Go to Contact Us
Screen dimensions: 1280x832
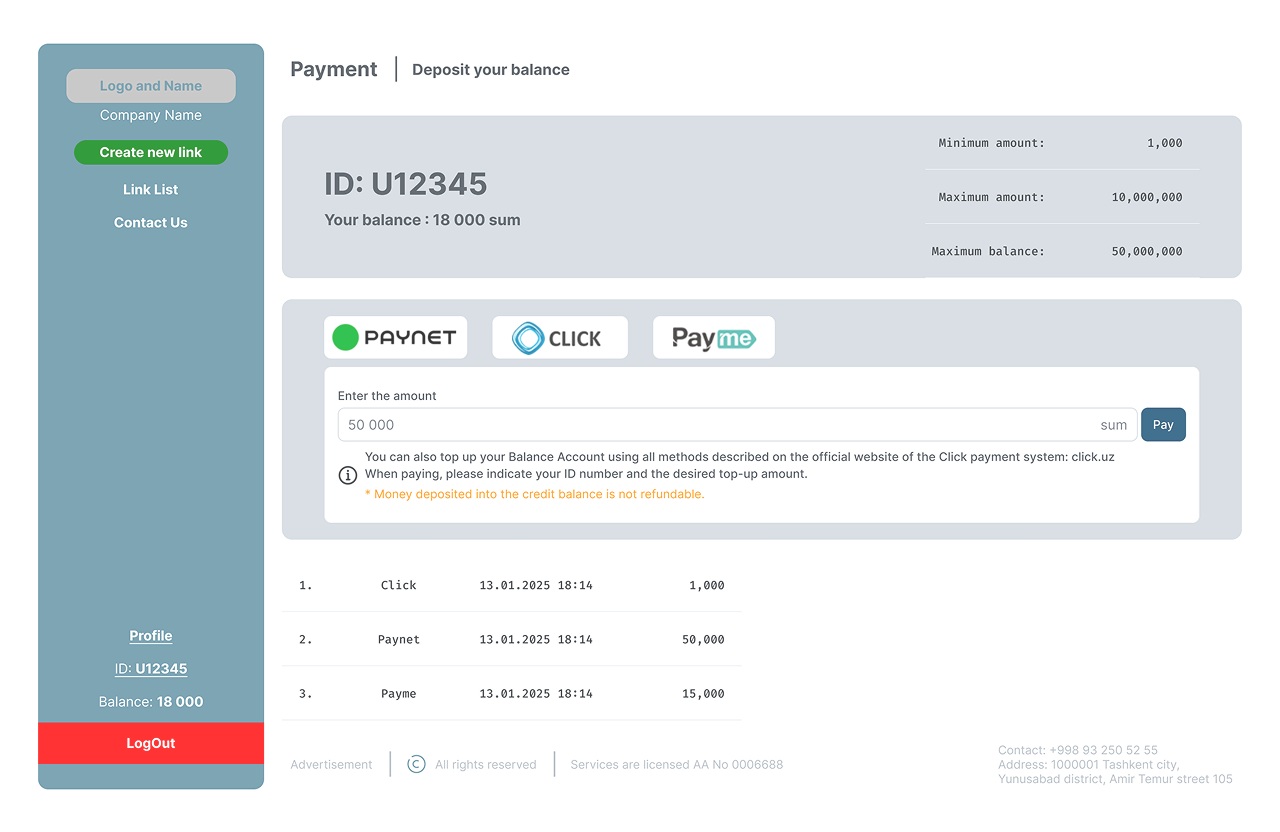pos(151,223)
